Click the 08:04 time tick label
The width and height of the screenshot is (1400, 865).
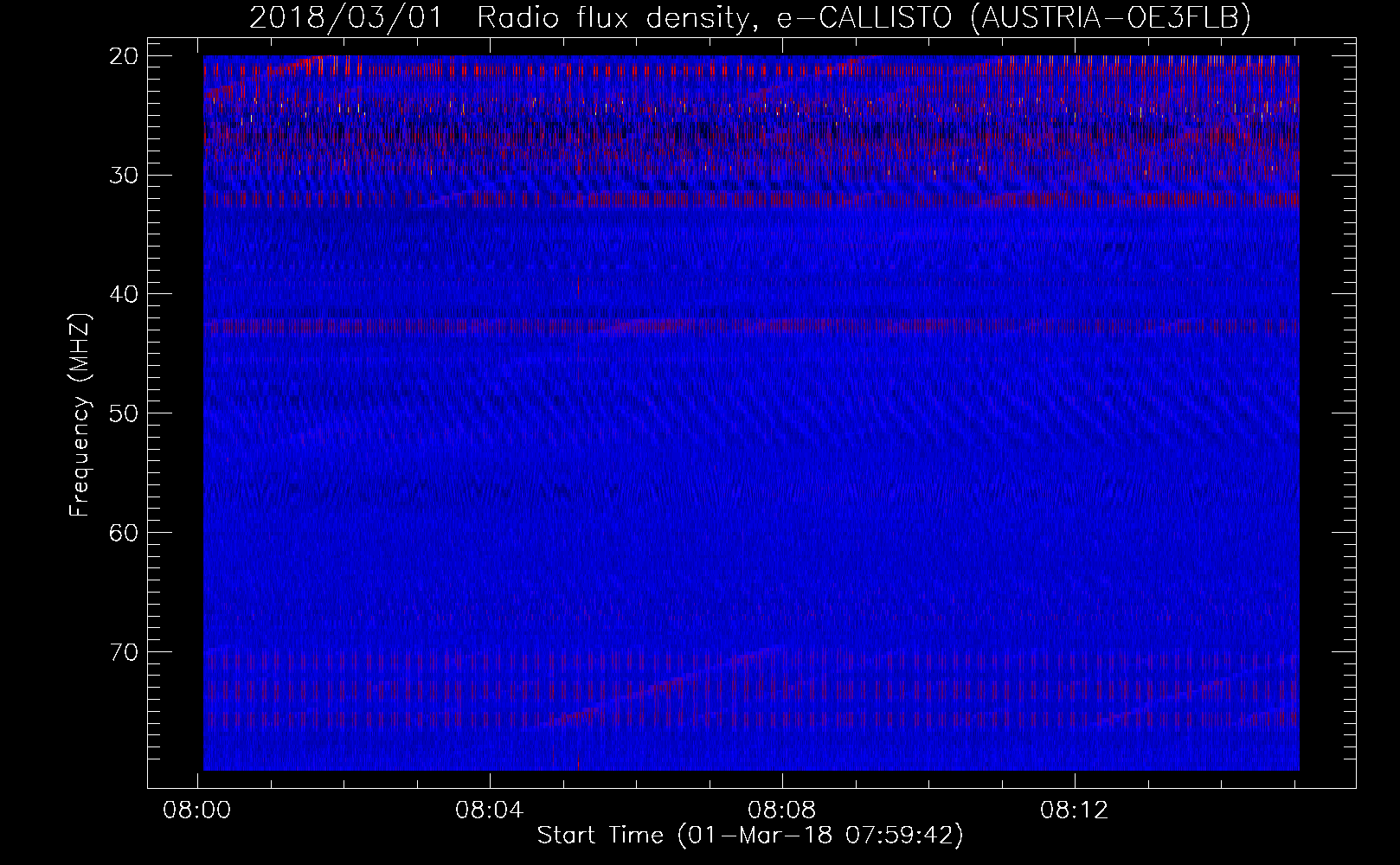[490, 811]
